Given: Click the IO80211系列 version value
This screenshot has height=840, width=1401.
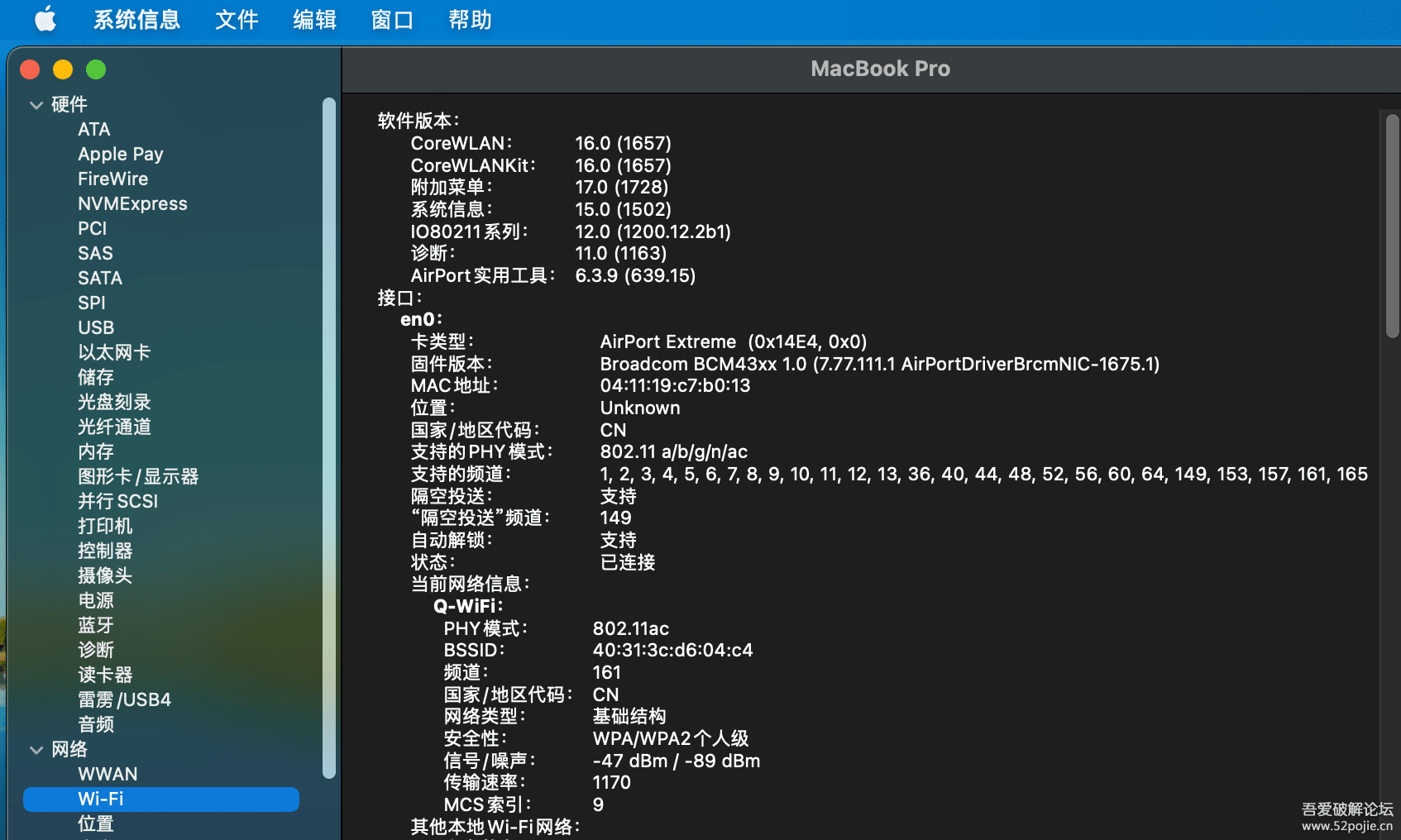Looking at the screenshot, I should [653, 232].
